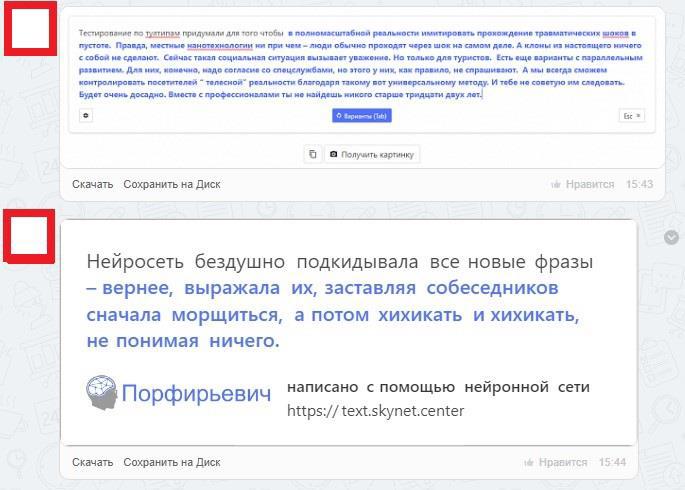Viewport: 685px width, 490px height.
Task: Click the Esc button in editor
Action: tap(631, 116)
